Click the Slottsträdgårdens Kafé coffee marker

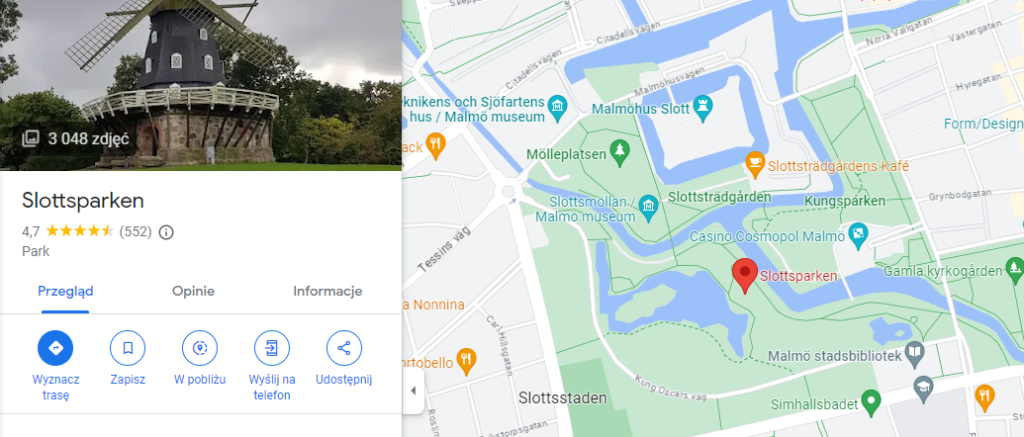tap(756, 165)
